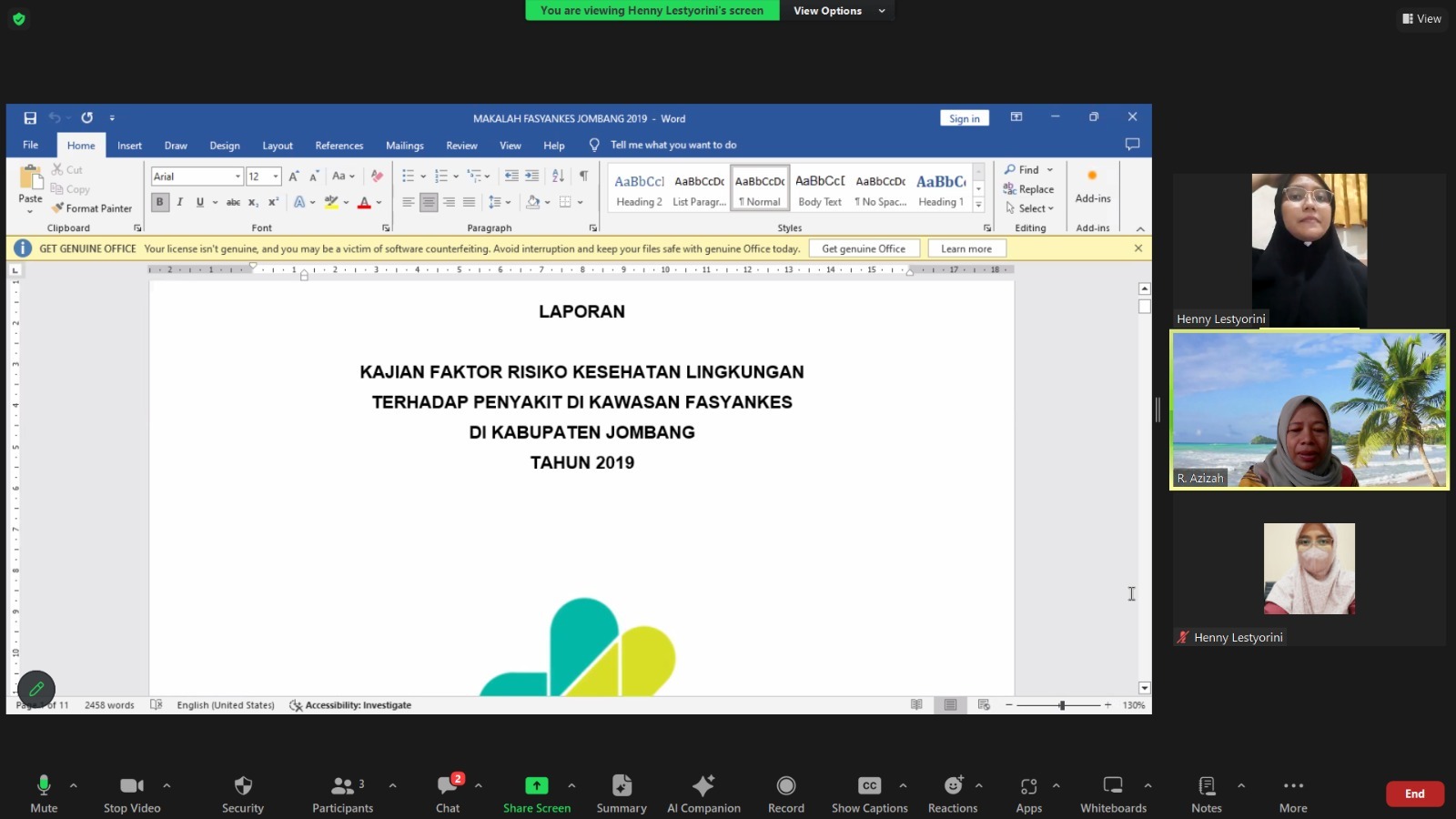Apply bullet list formatting
1456x819 pixels.
click(x=409, y=176)
